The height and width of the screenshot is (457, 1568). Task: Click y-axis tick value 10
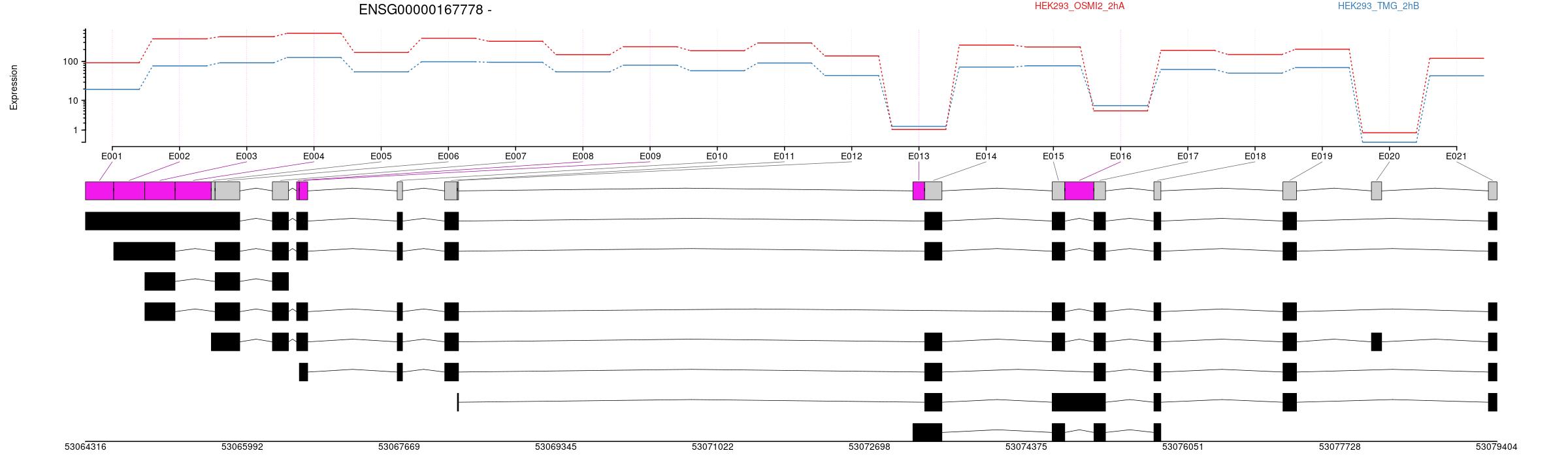pyautogui.click(x=73, y=101)
